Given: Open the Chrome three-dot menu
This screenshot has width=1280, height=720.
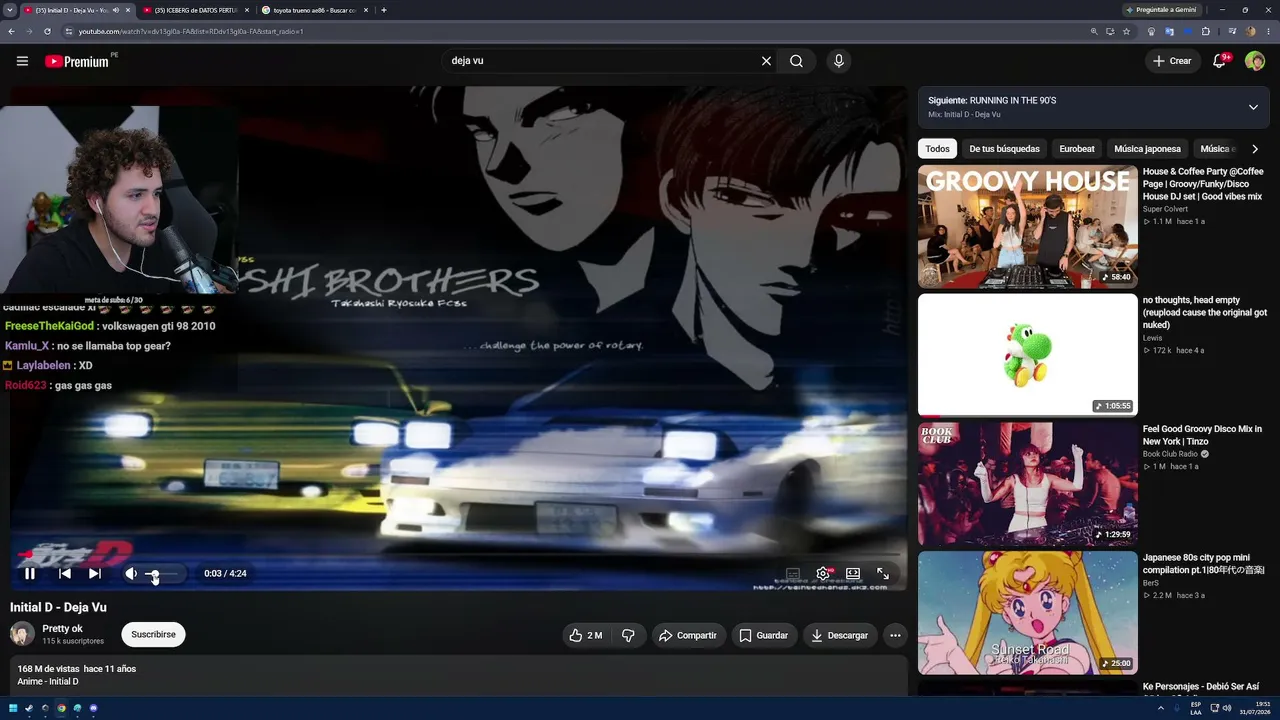Looking at the screenshot, I should coord(1269,31).
